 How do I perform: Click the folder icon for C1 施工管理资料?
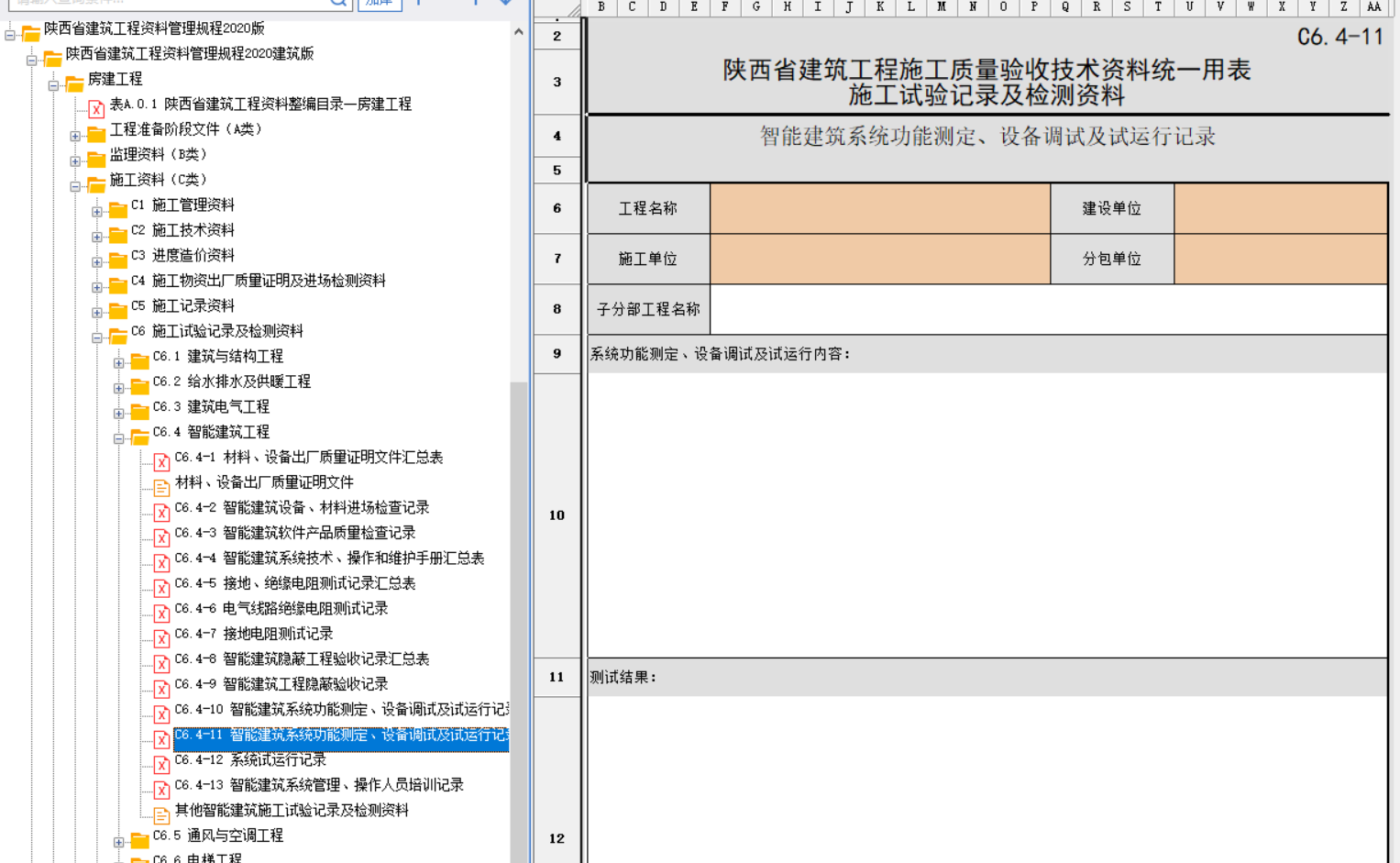pos(117,210)
